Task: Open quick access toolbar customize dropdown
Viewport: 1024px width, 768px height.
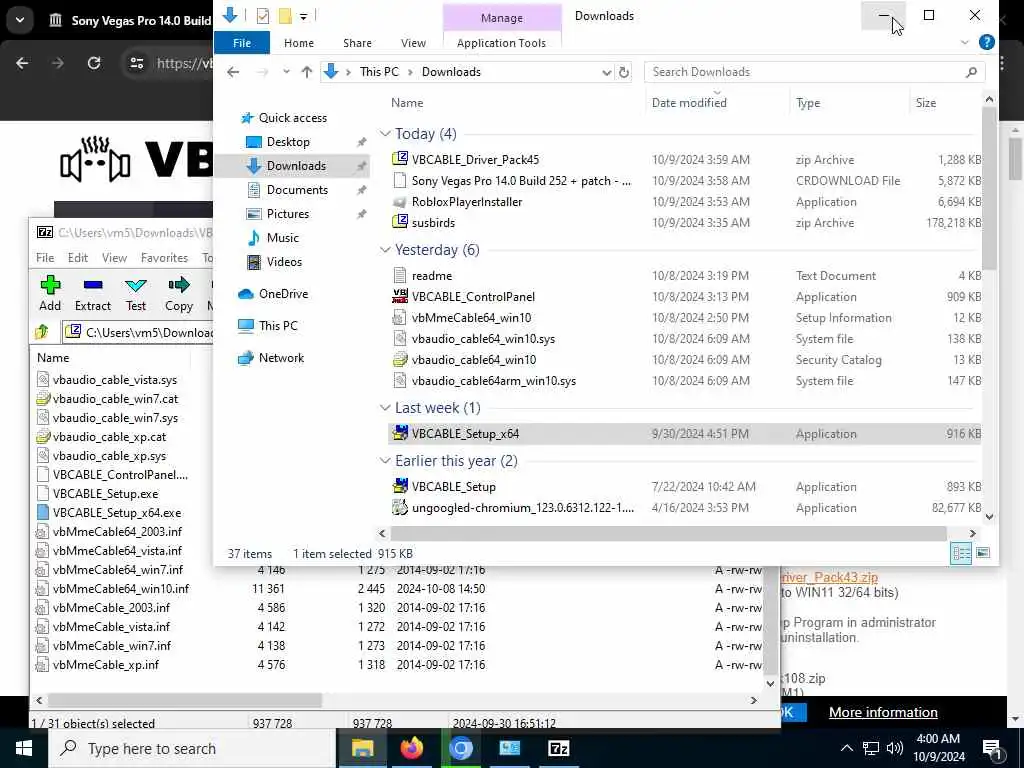Action: [304, 16]
